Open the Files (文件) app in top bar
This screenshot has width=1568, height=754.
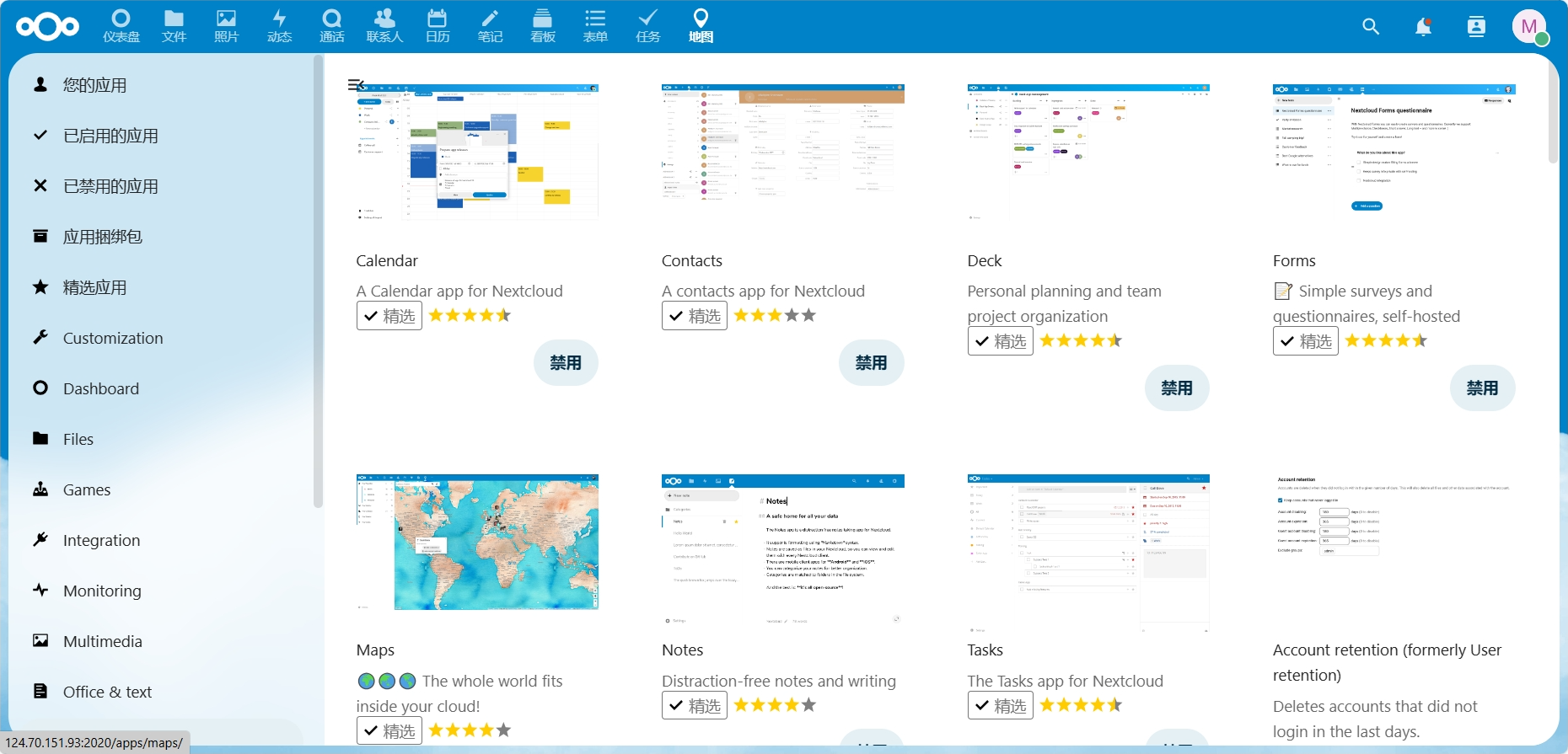click(174, 26)
